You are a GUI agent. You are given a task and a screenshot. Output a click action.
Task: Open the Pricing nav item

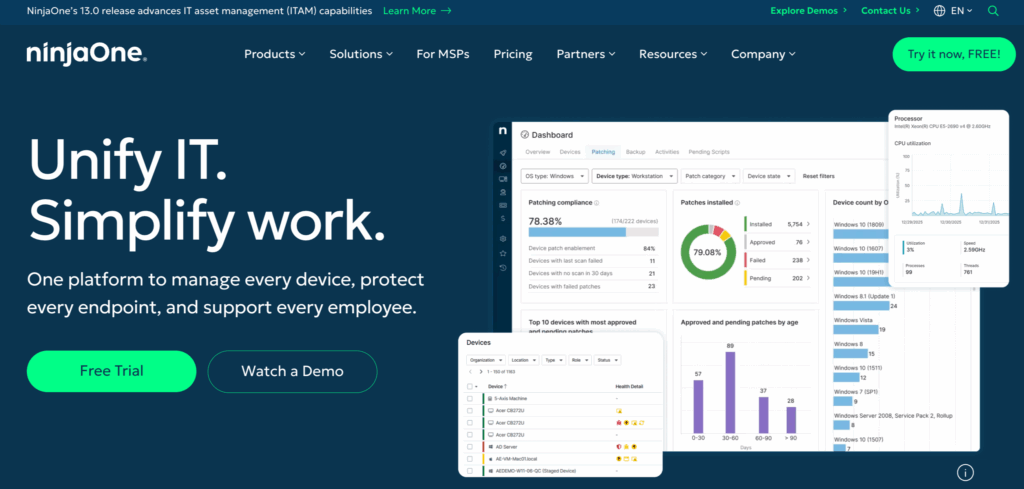[x=513, y=54]
